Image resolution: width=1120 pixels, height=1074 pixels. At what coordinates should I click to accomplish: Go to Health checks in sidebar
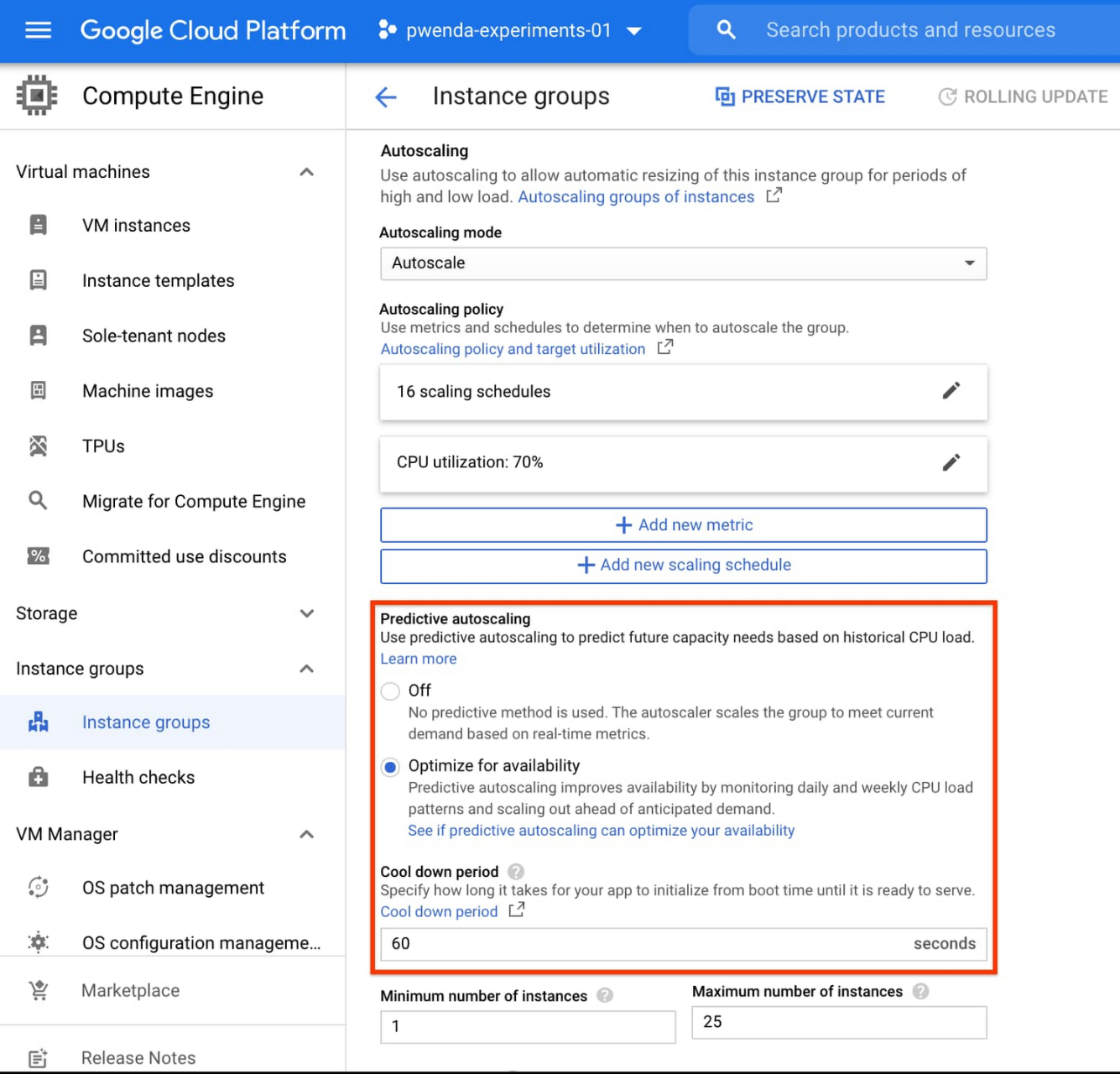pos(138,778)
